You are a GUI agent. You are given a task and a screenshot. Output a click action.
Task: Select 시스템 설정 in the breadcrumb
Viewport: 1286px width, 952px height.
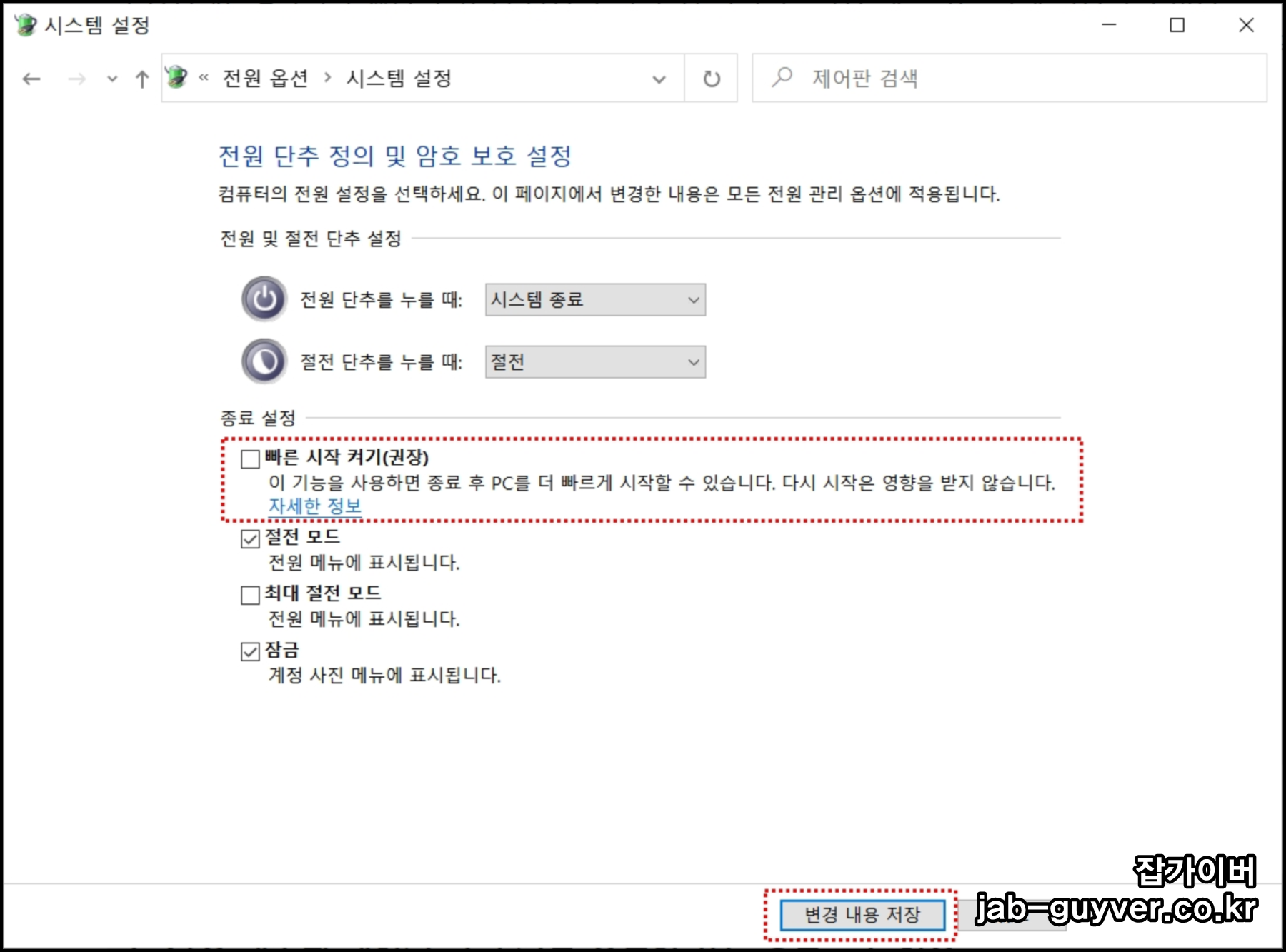click(x=400, y=79)
